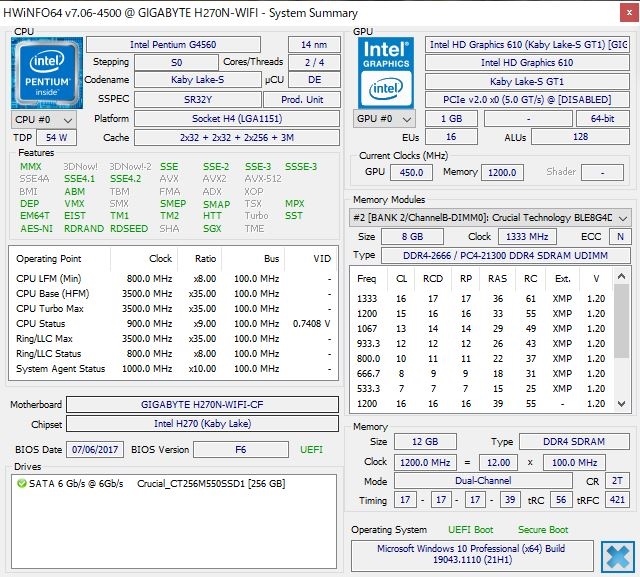Click the Cores/Threads 2 / 4 field
Screen dimensions: 640x577
tap(314, 62)
